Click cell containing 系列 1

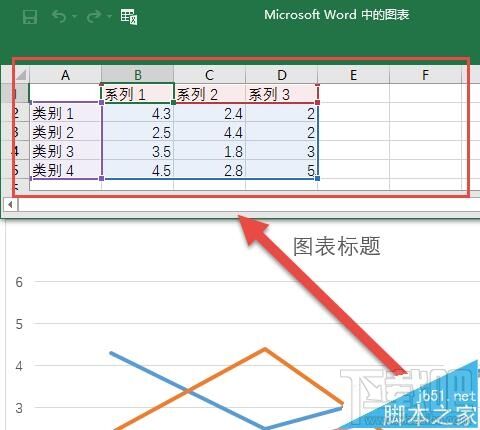coord(137,94)
